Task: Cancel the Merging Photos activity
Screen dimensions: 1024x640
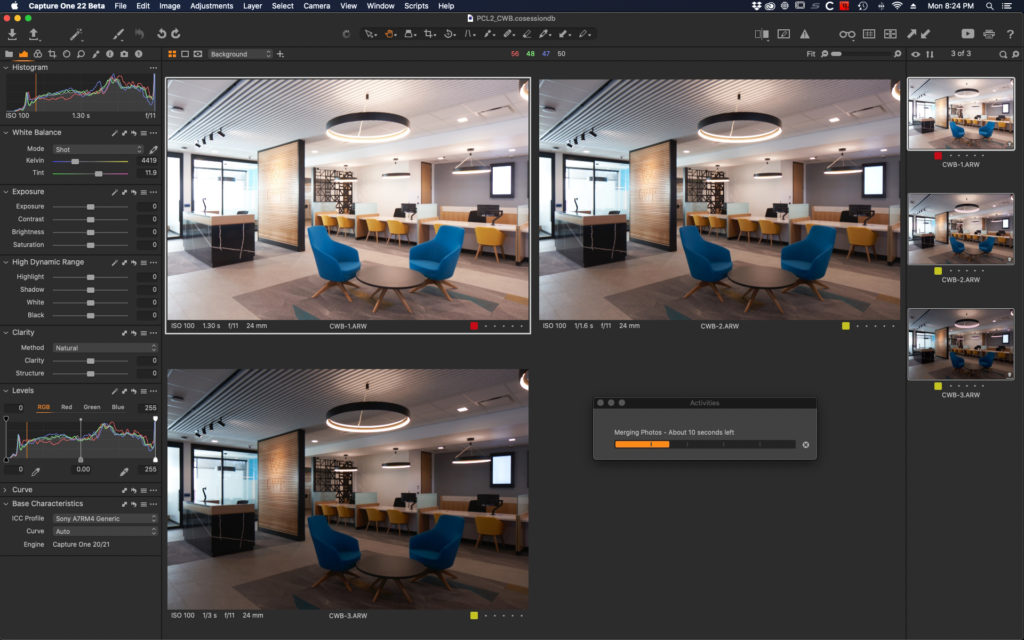Action: [x=806, y=445]
